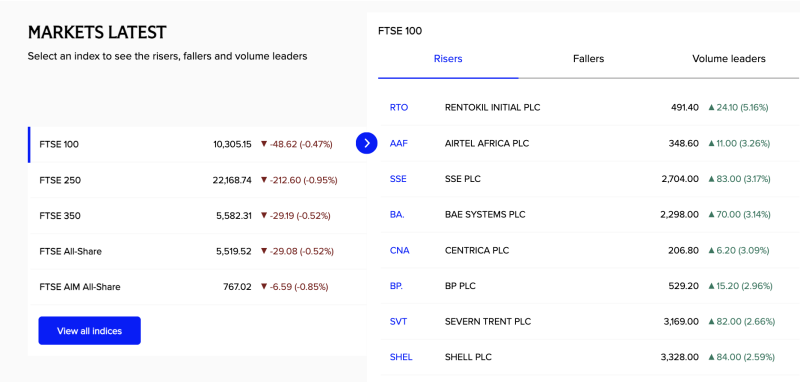800x382 pixels.
Task: Click RENTOKIL INITIAL PLC company name
Action: click(492, 108)
